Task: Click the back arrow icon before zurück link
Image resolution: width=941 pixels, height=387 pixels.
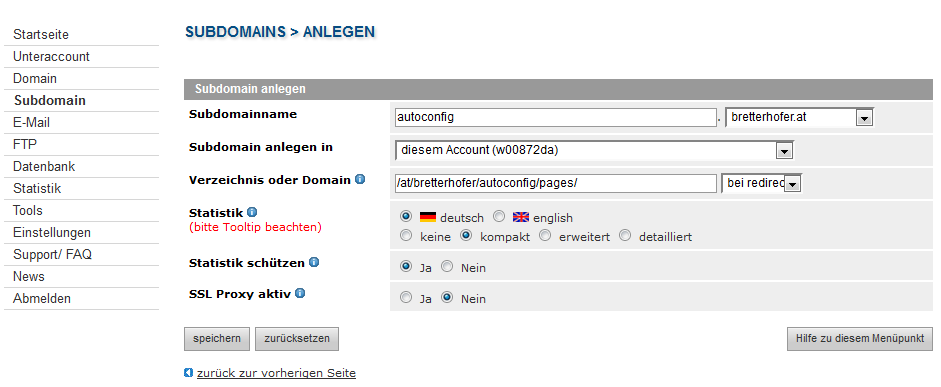Action: coord(188,373)
